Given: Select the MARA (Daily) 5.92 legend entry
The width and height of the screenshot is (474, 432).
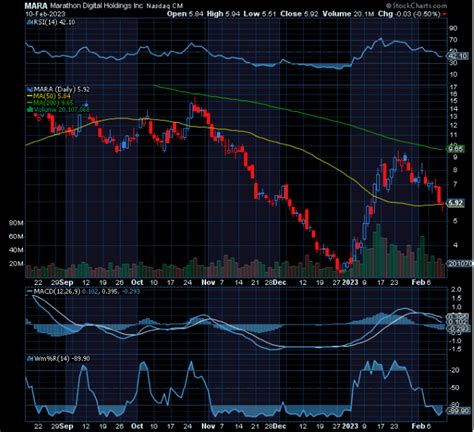Looking at the screenshot, I should point(61,89).
